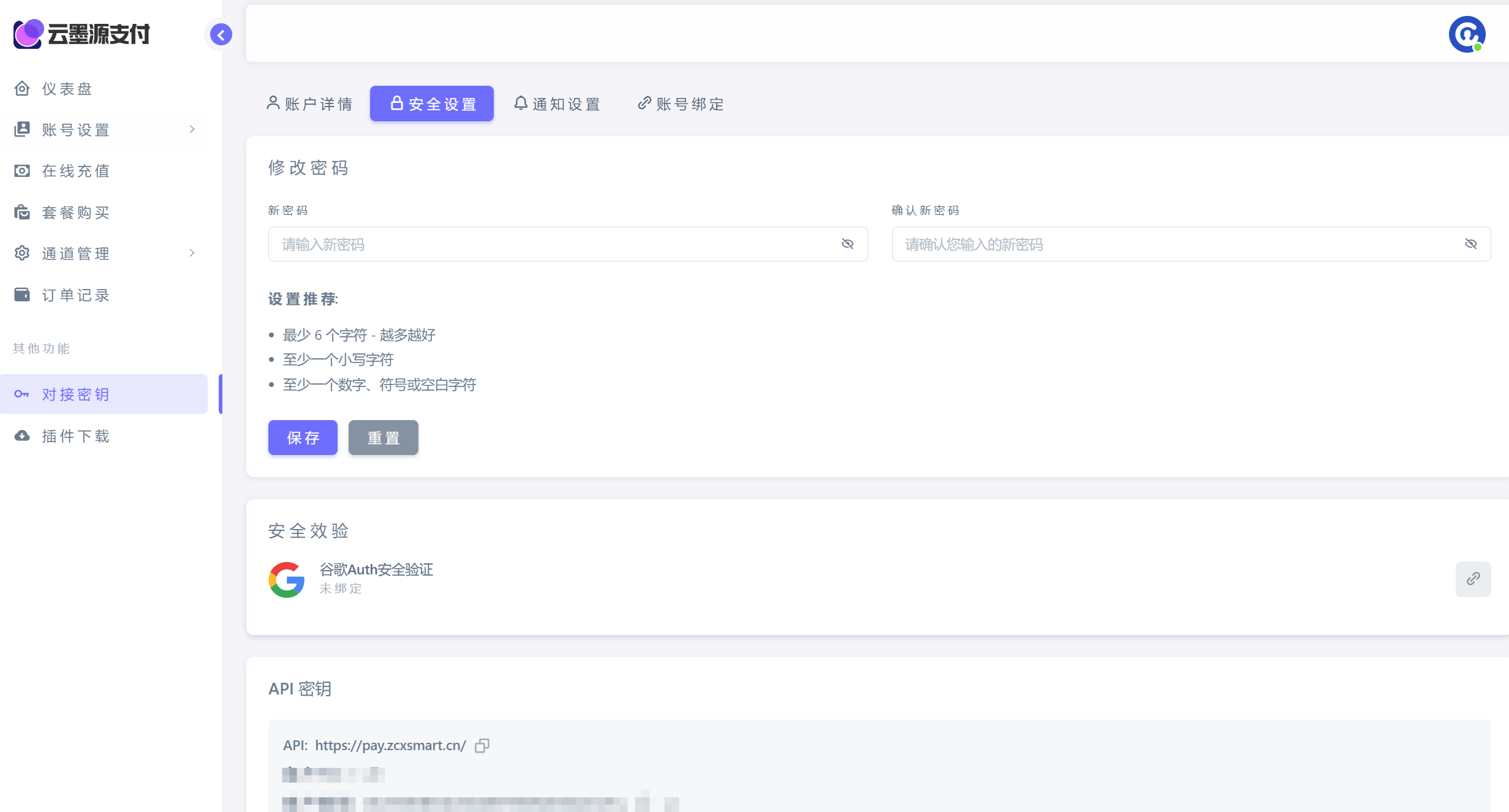1509x812 pixels.
Task: Open the 账号设置 sidebar item
Action: [x=104, y=130]
